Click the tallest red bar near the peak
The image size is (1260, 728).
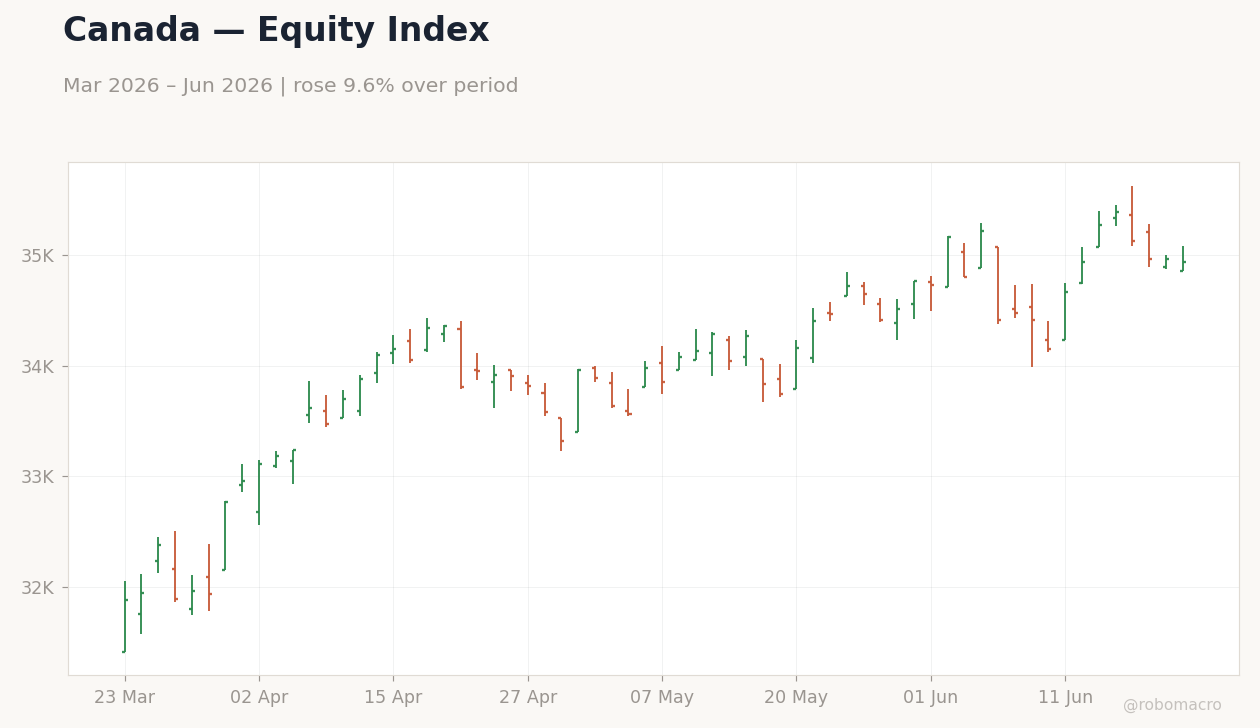click(1132, 216)
